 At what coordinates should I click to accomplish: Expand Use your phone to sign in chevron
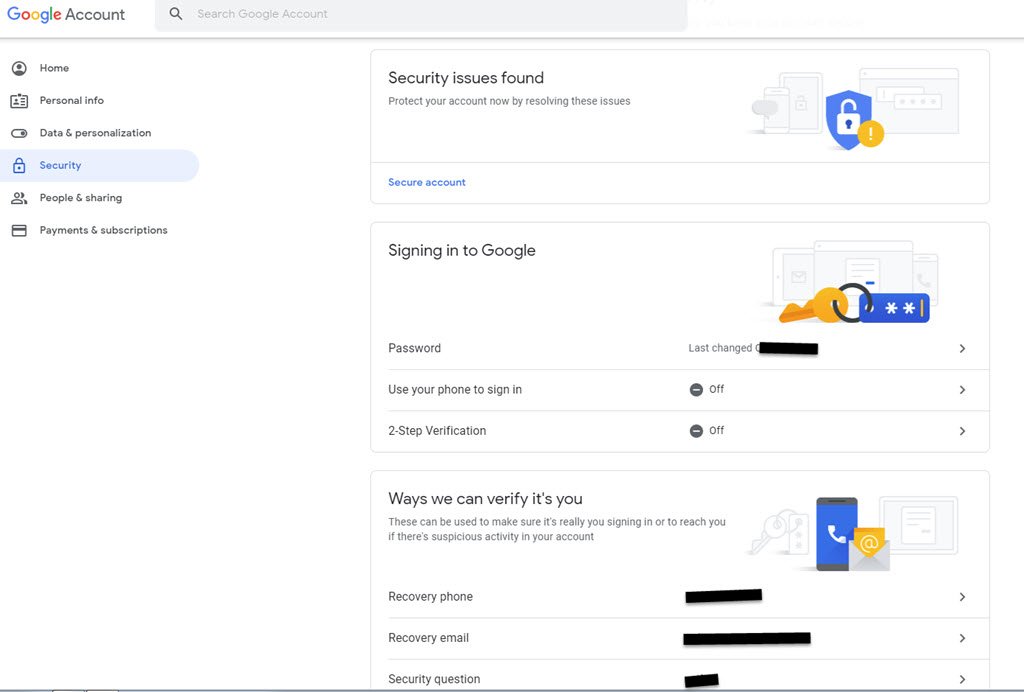click(x=962, y=390)
